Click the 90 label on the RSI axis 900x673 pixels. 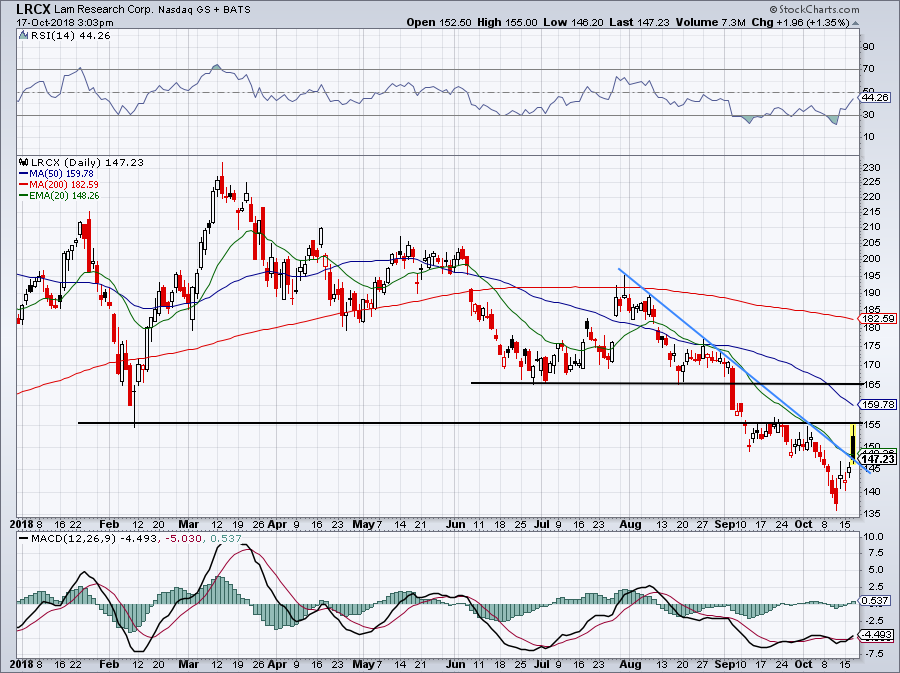[x=868, y=46]
